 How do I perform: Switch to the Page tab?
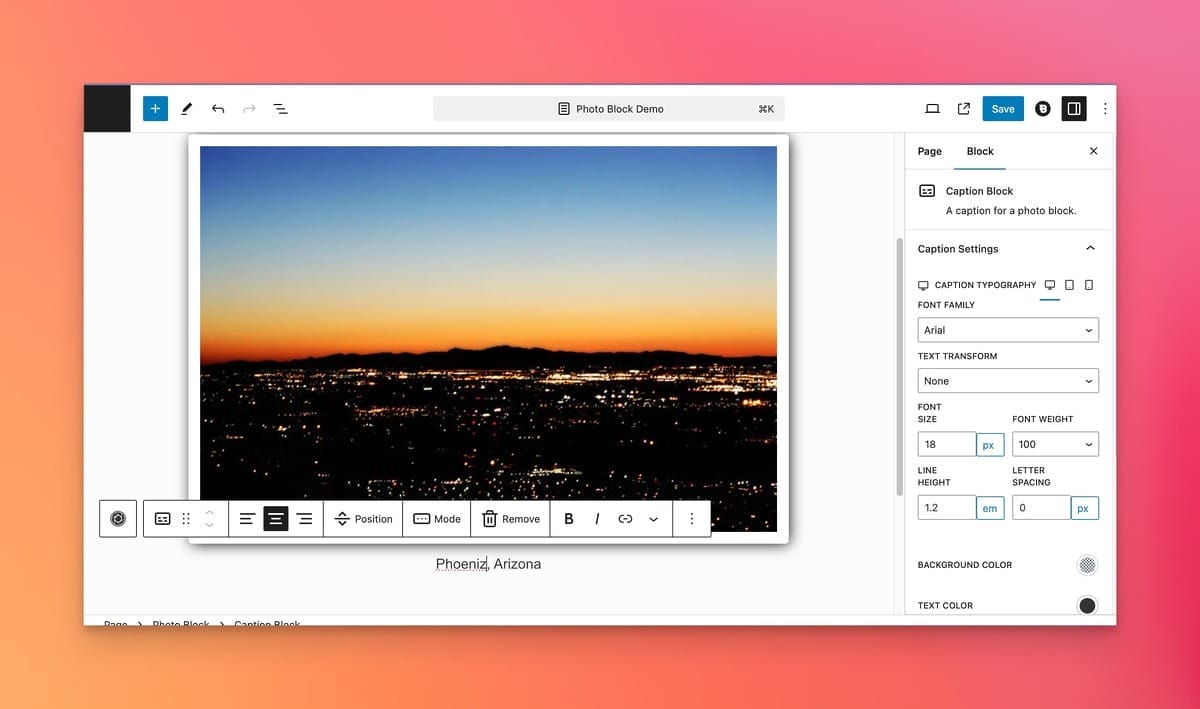929,151
